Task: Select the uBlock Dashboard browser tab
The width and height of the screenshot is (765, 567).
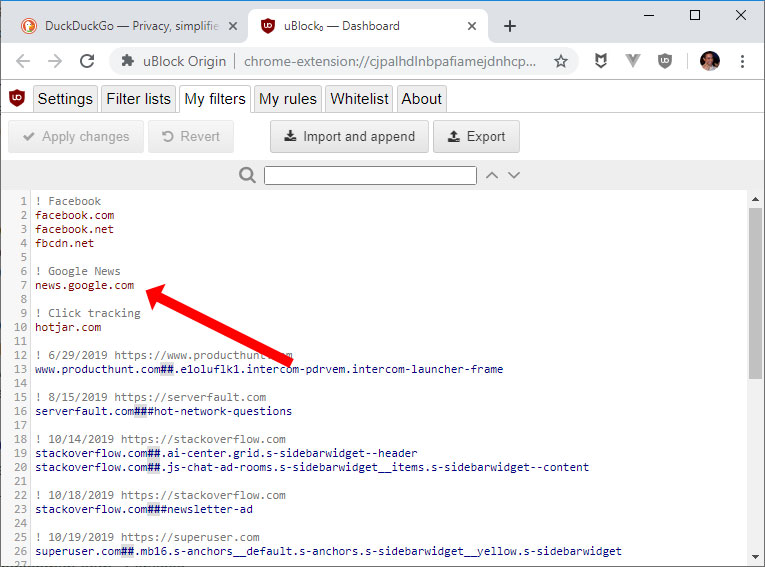Action: point(368,26)
